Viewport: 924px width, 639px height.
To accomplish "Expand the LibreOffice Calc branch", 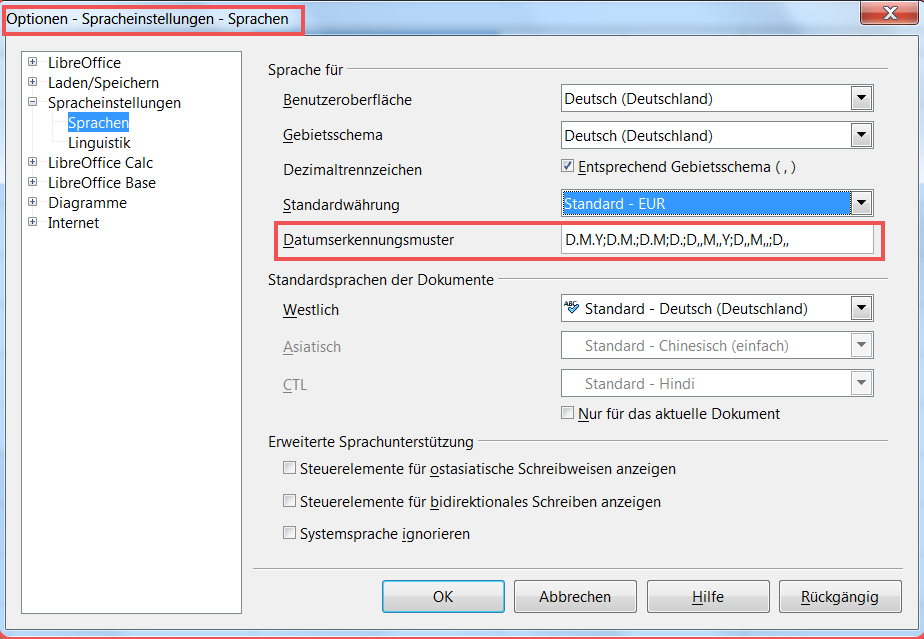I will coord(32,162).
